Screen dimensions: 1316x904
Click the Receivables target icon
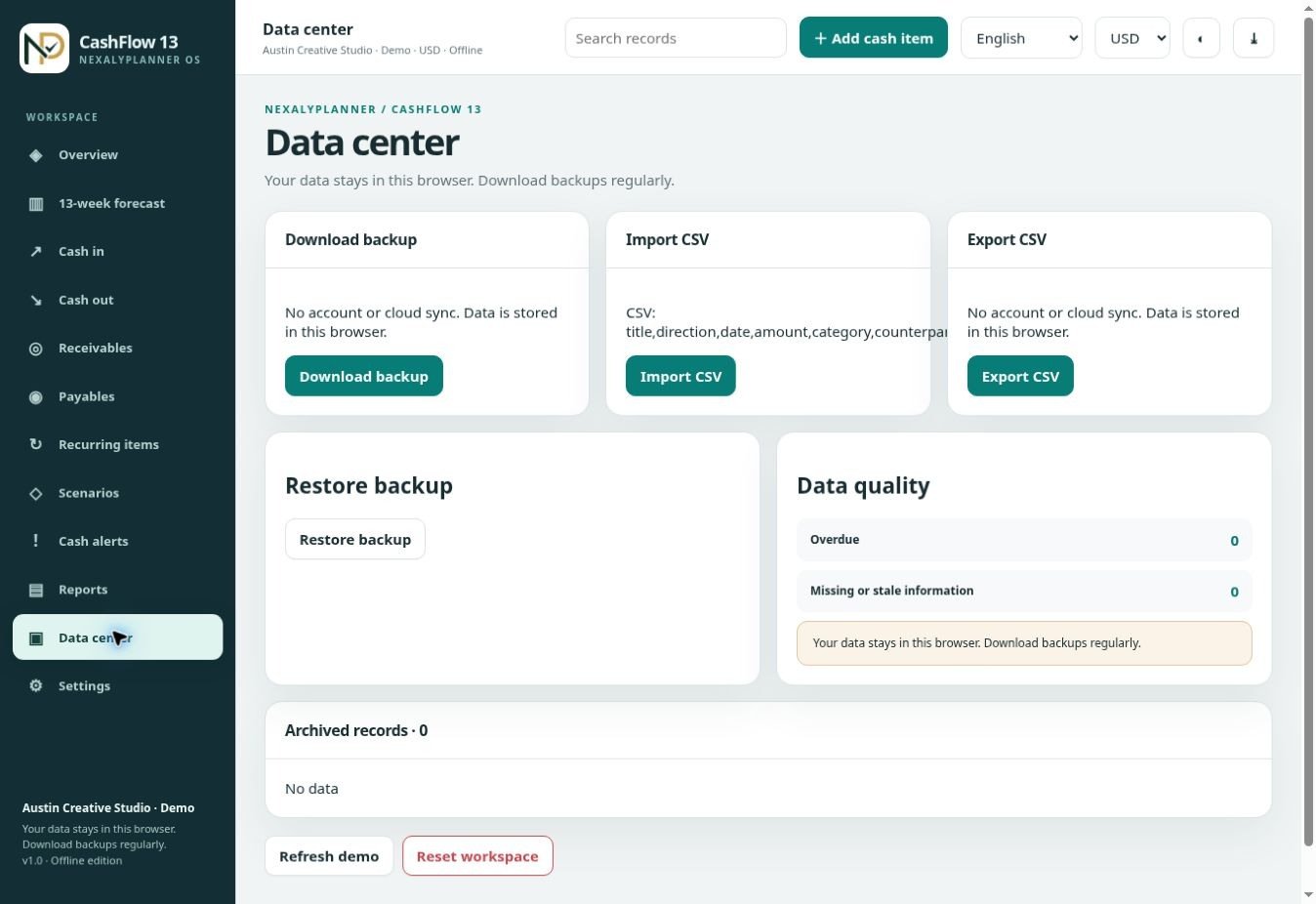[x=36, y=349]
